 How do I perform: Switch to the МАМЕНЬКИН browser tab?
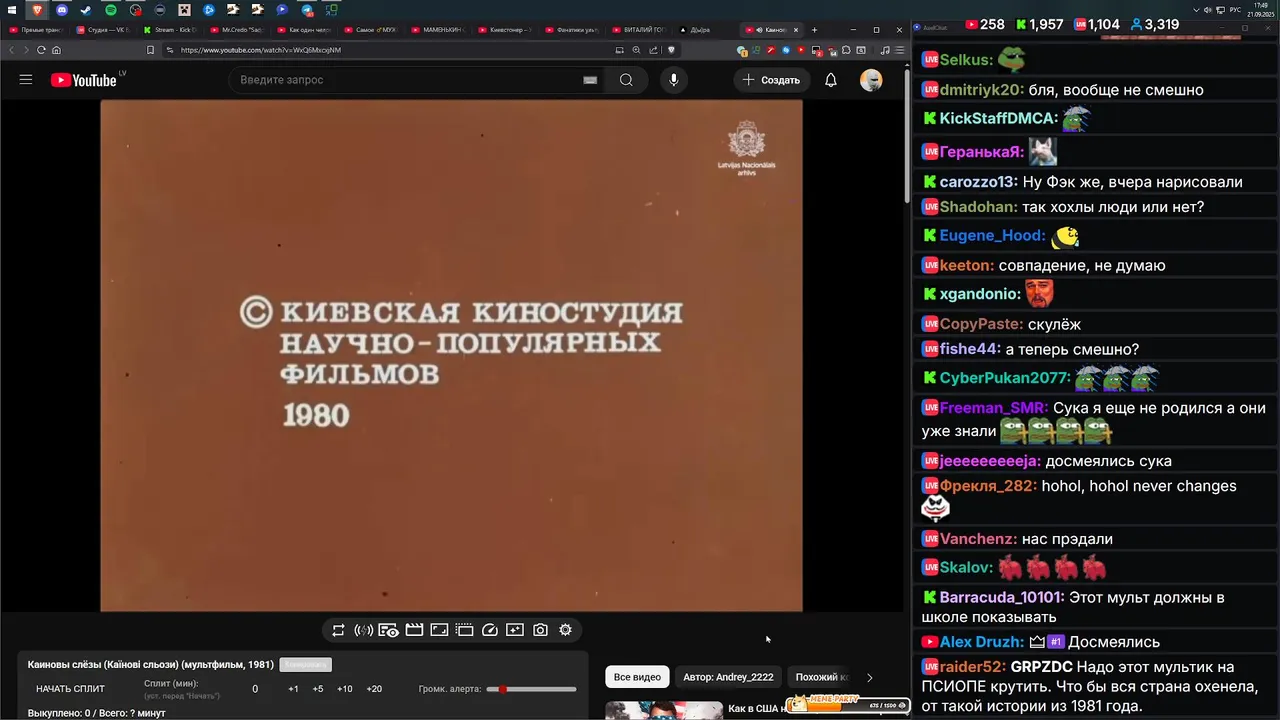tap(440, 30)
